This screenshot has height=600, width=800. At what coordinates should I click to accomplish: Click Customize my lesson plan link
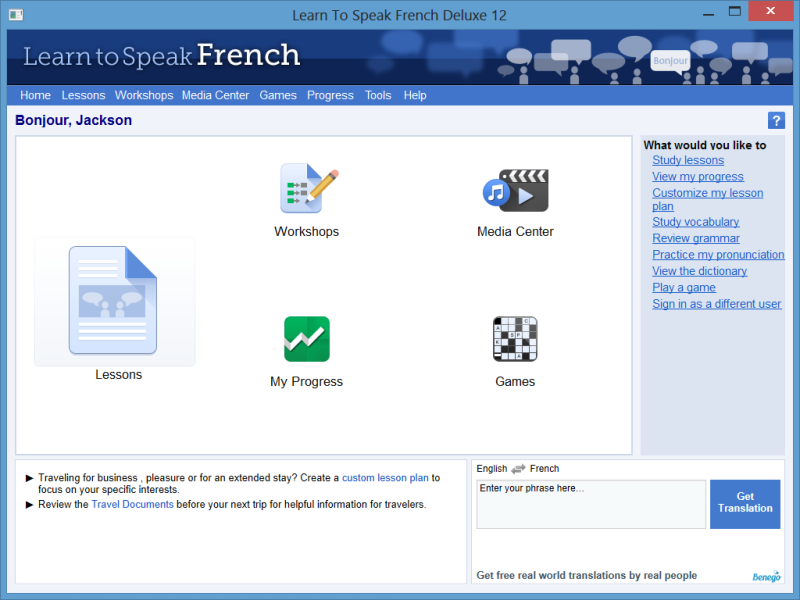coord(707,199)
